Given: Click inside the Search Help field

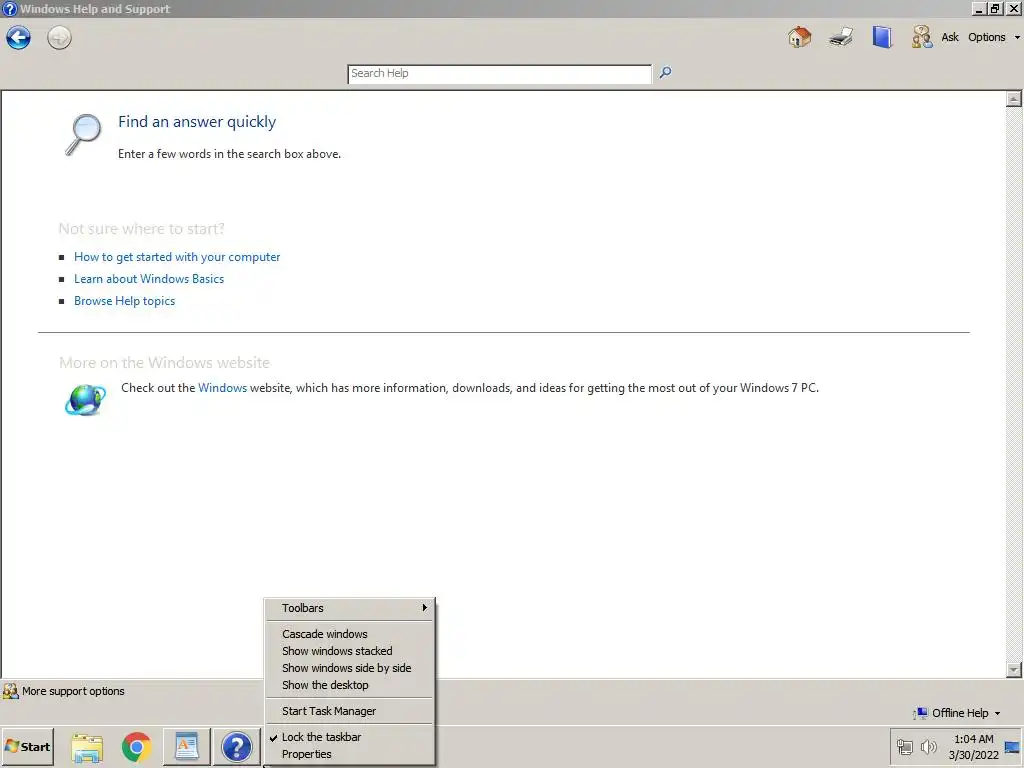Looking at the screenshot, I should 500,74.
